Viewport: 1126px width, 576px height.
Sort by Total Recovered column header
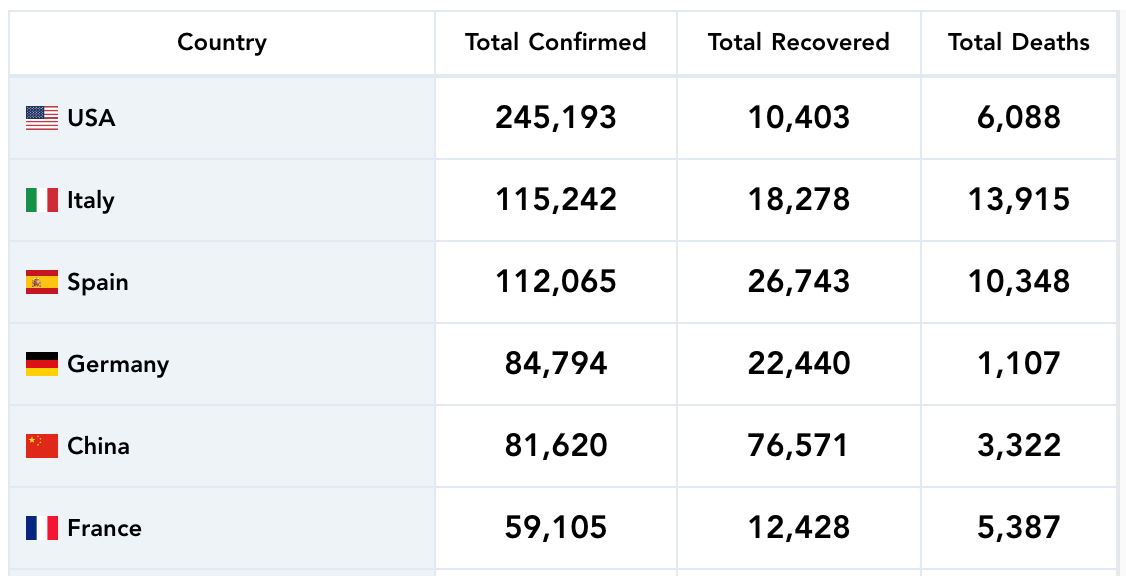tap(798, 42)
